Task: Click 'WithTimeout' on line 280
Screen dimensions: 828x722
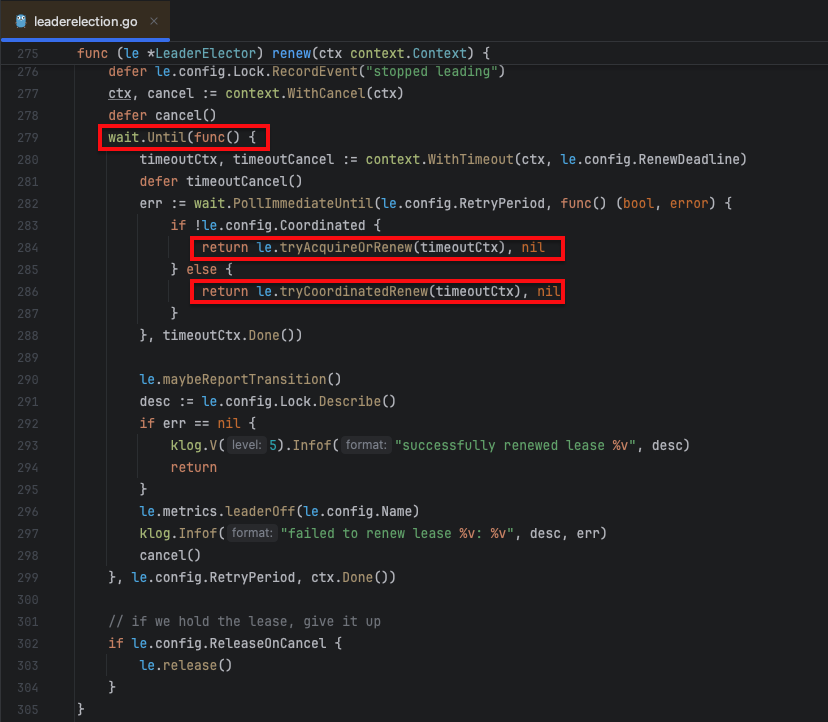Action: click(x=470, y=160)
